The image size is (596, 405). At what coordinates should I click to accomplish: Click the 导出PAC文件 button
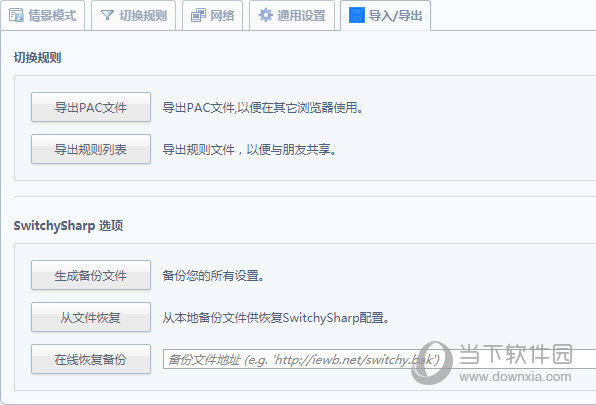[91, 107]
